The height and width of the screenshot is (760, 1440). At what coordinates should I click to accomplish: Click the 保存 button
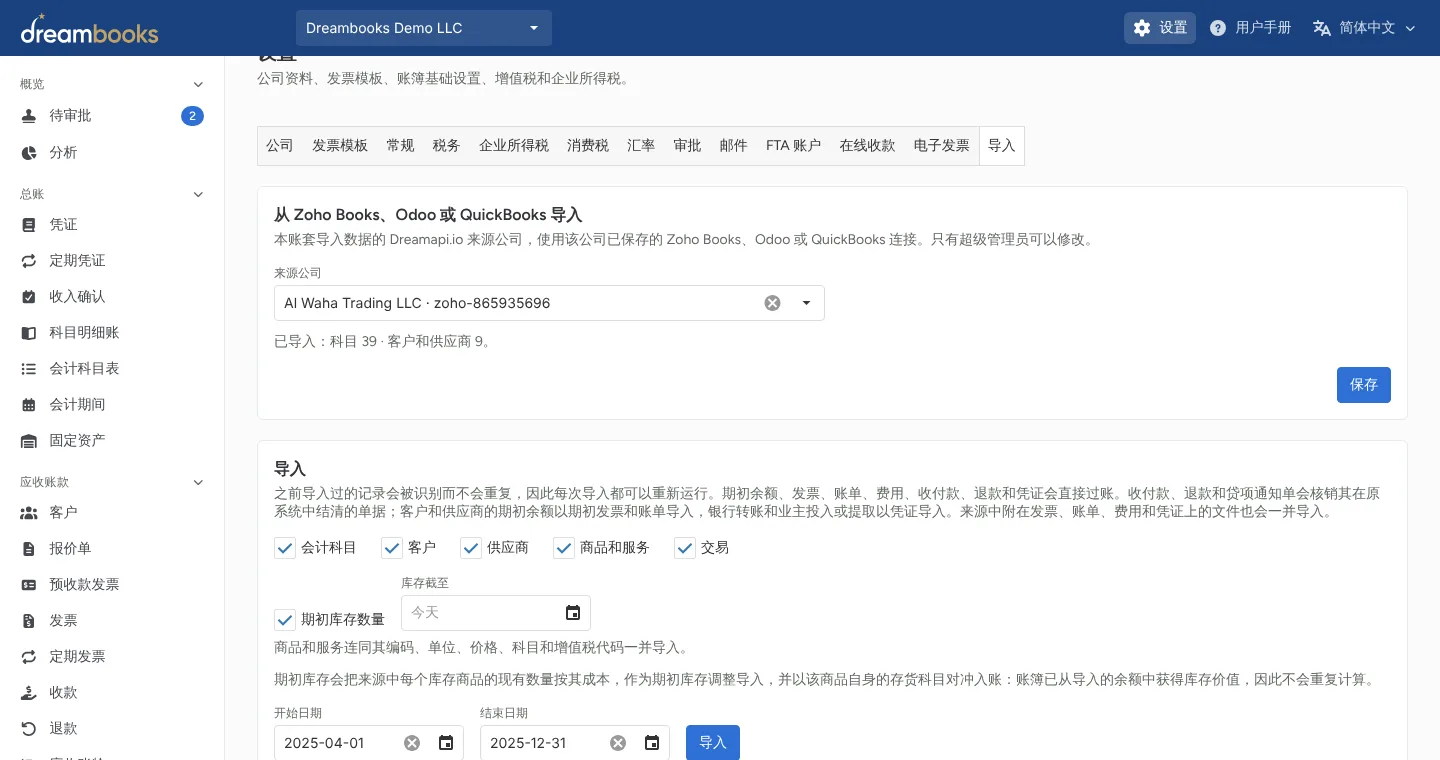(x=1364, y=385)
